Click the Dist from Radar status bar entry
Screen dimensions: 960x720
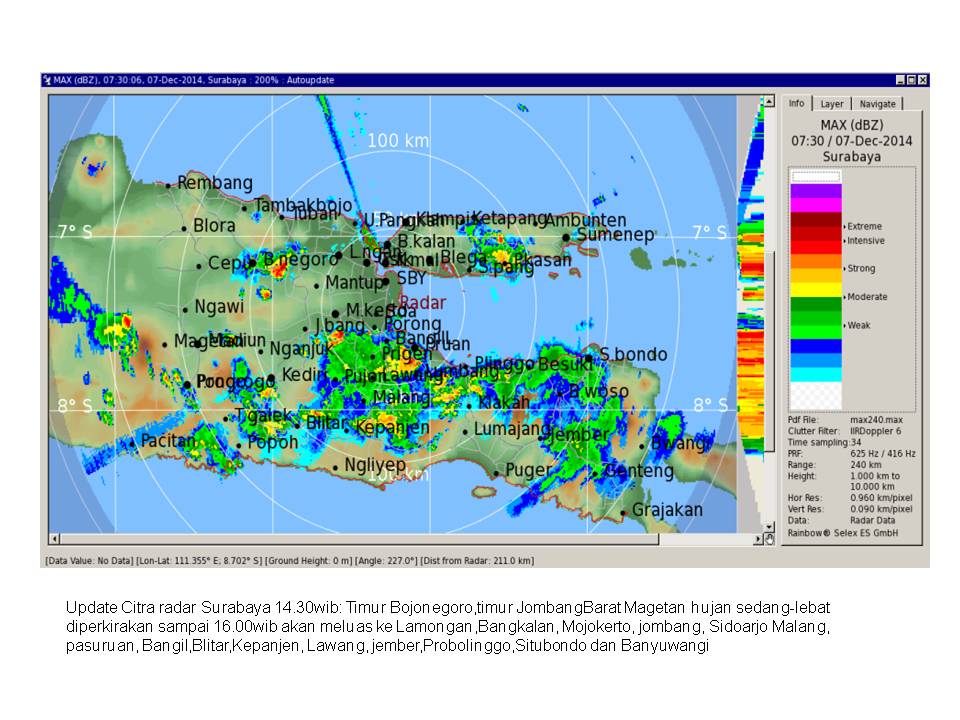[x=477, y=561]
